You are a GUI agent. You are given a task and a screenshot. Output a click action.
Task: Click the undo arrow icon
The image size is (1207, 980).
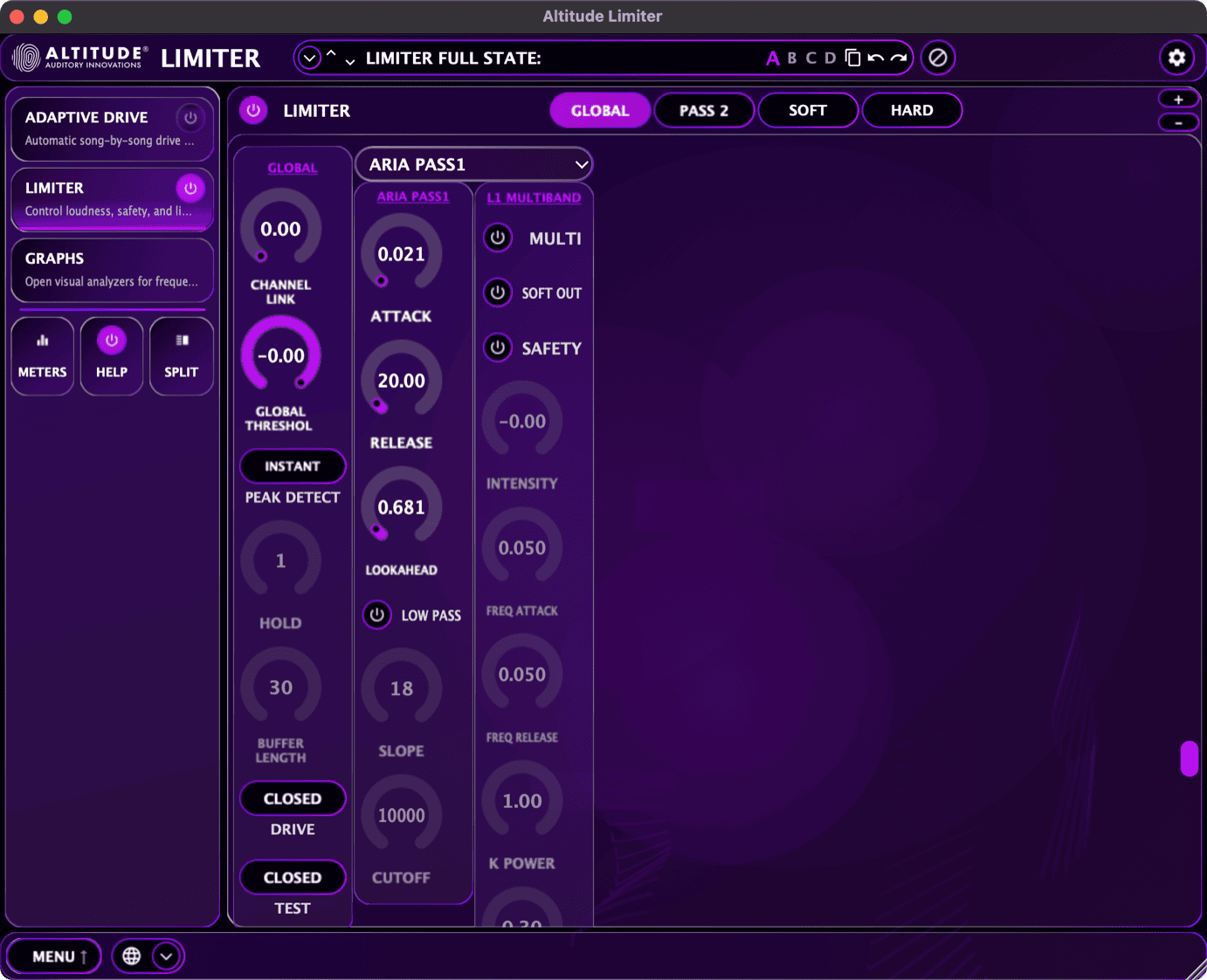point(875,59)
